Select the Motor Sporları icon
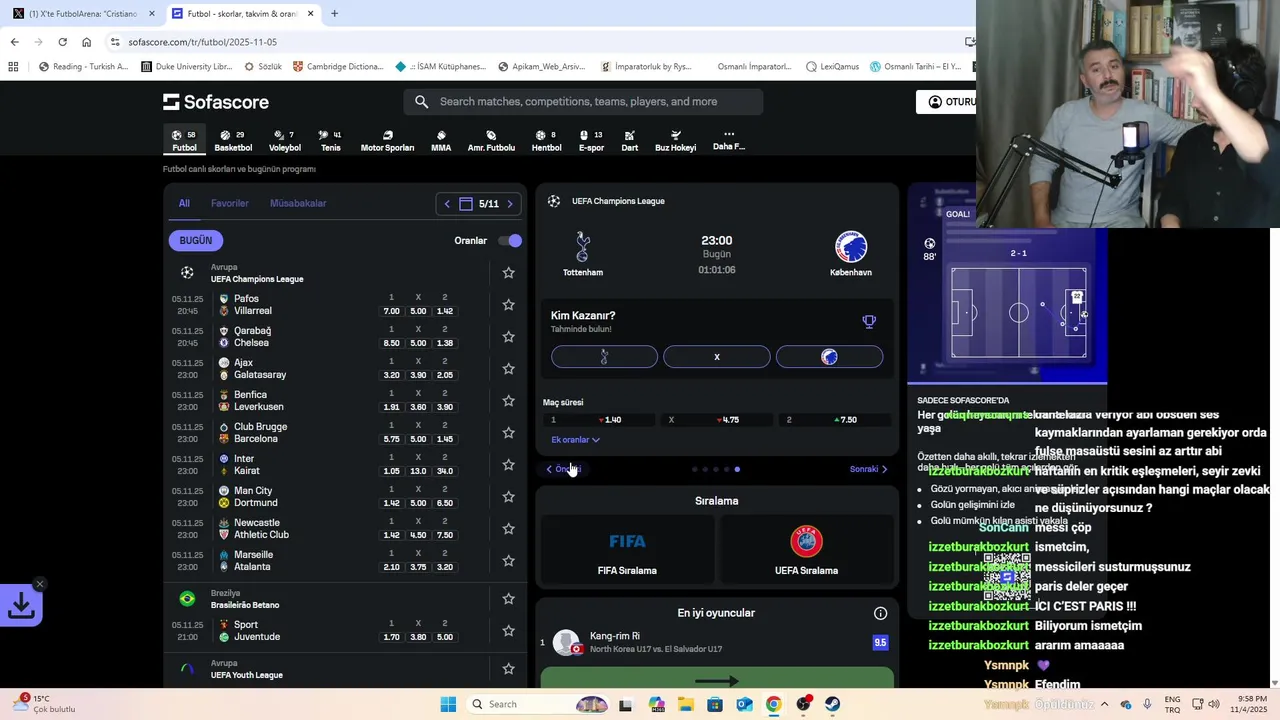 click(x=387, y=140)
